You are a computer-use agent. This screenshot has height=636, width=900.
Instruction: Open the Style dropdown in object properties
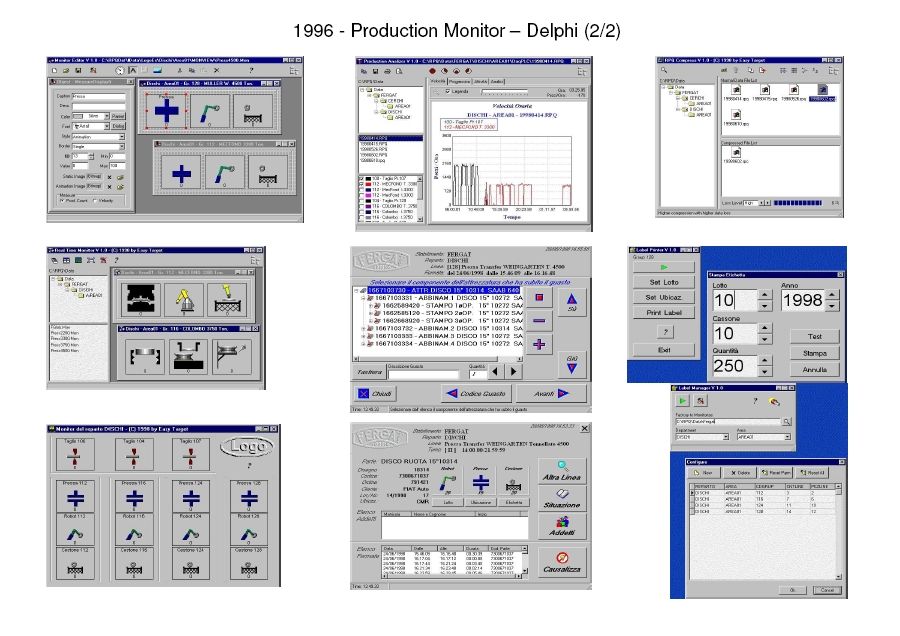(122, 137)
